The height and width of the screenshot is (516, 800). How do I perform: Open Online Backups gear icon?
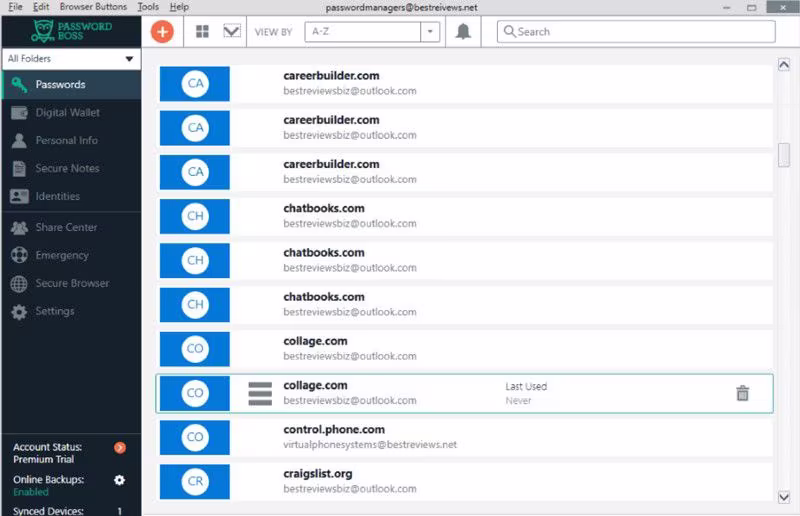tap(119, 480)
